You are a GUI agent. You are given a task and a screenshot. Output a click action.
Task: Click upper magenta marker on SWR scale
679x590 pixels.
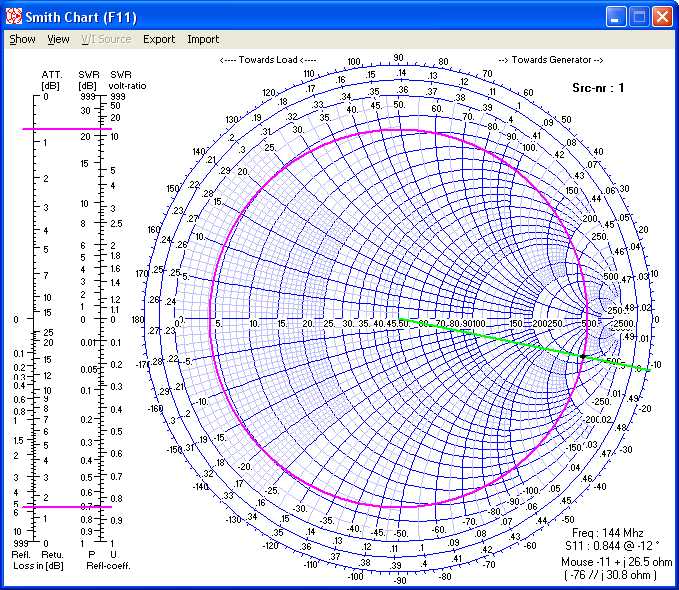(x=68, y=130)
